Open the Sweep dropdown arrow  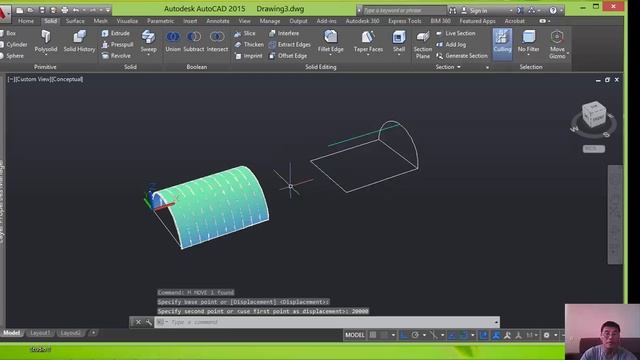click(148, 54)
